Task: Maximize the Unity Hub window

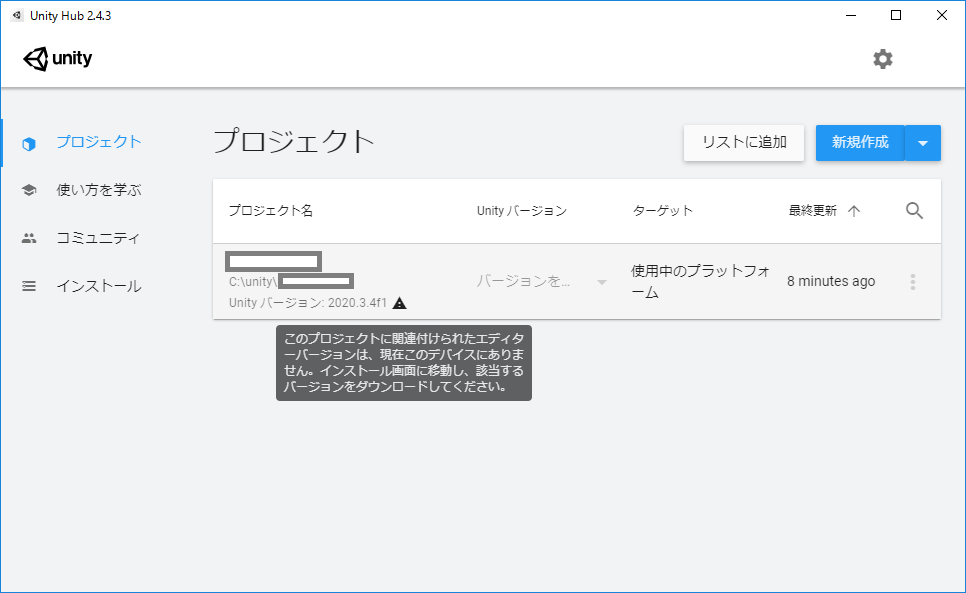Action: tap(896, 15)
